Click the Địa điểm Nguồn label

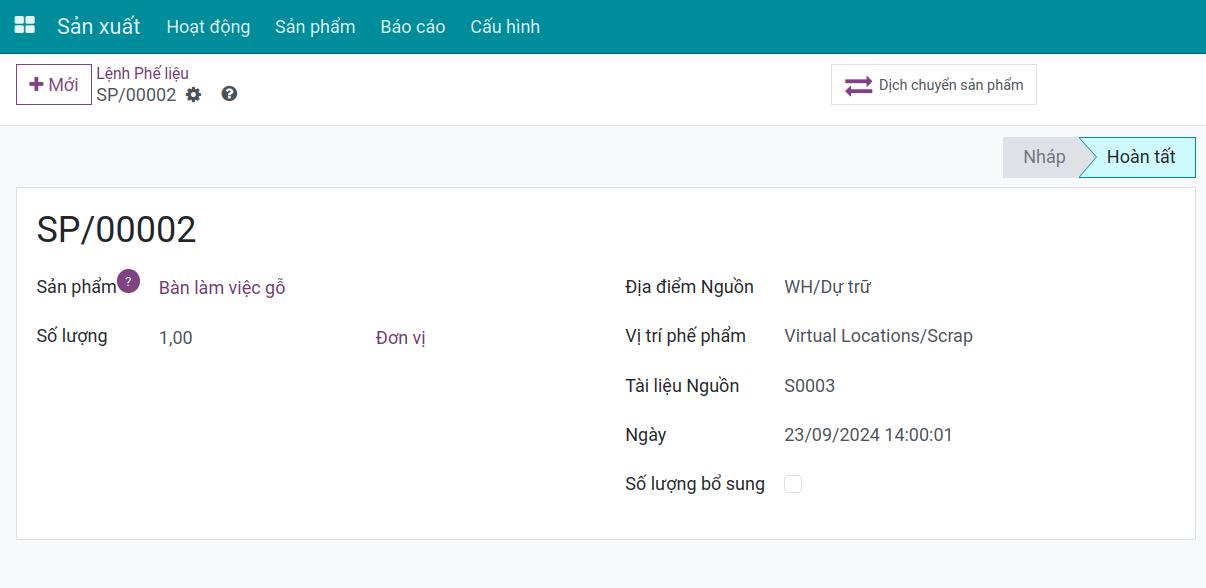pyautogui.click(x=689, y=287)
